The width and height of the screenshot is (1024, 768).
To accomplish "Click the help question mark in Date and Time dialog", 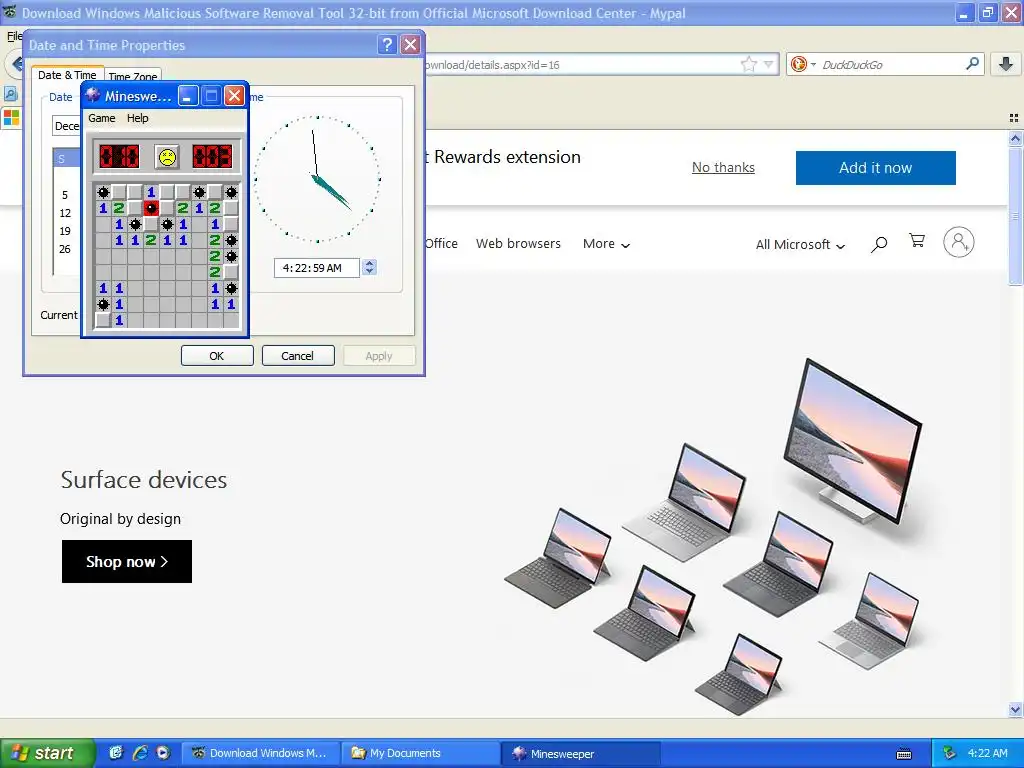I will (387, 44).
